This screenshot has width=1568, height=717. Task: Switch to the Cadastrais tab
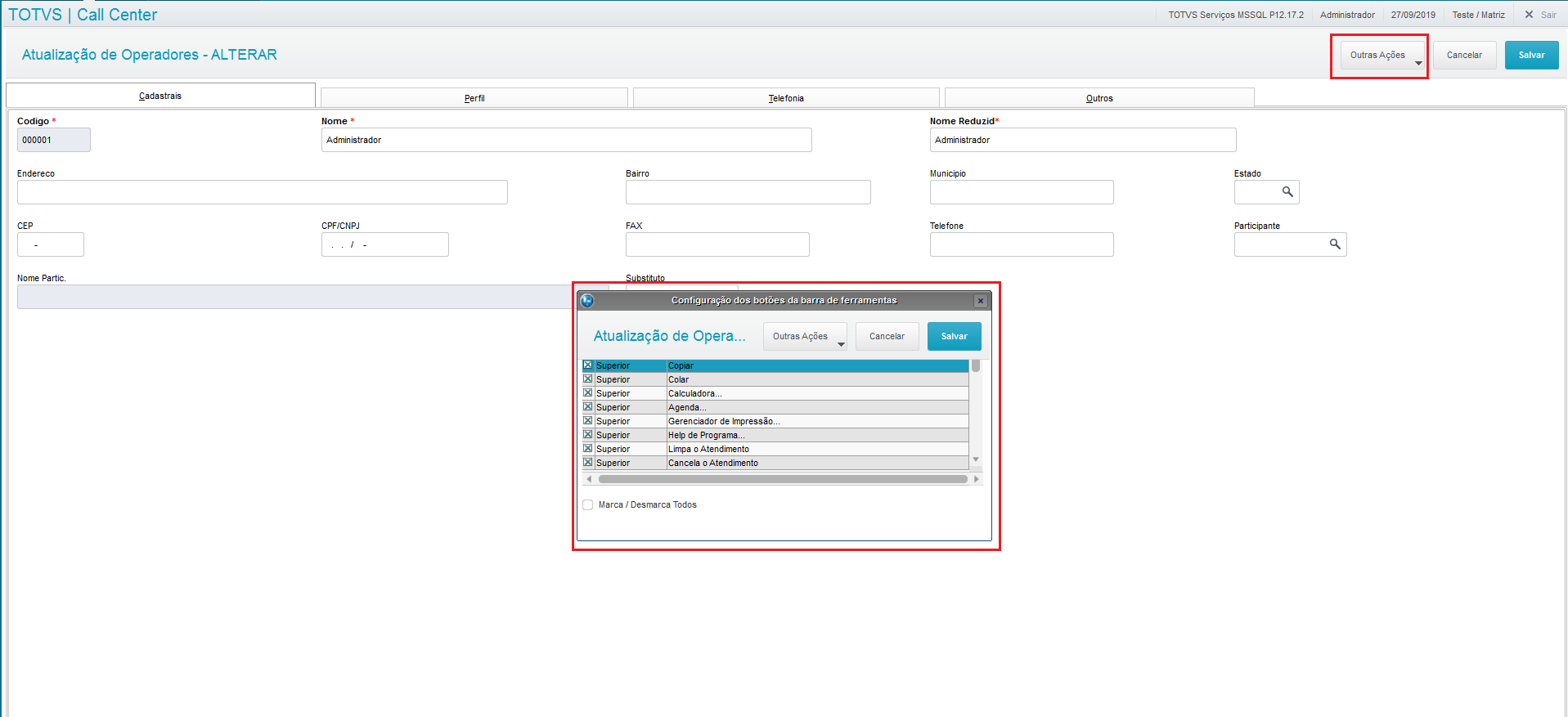pyautogui.click(x=160, y=96)
